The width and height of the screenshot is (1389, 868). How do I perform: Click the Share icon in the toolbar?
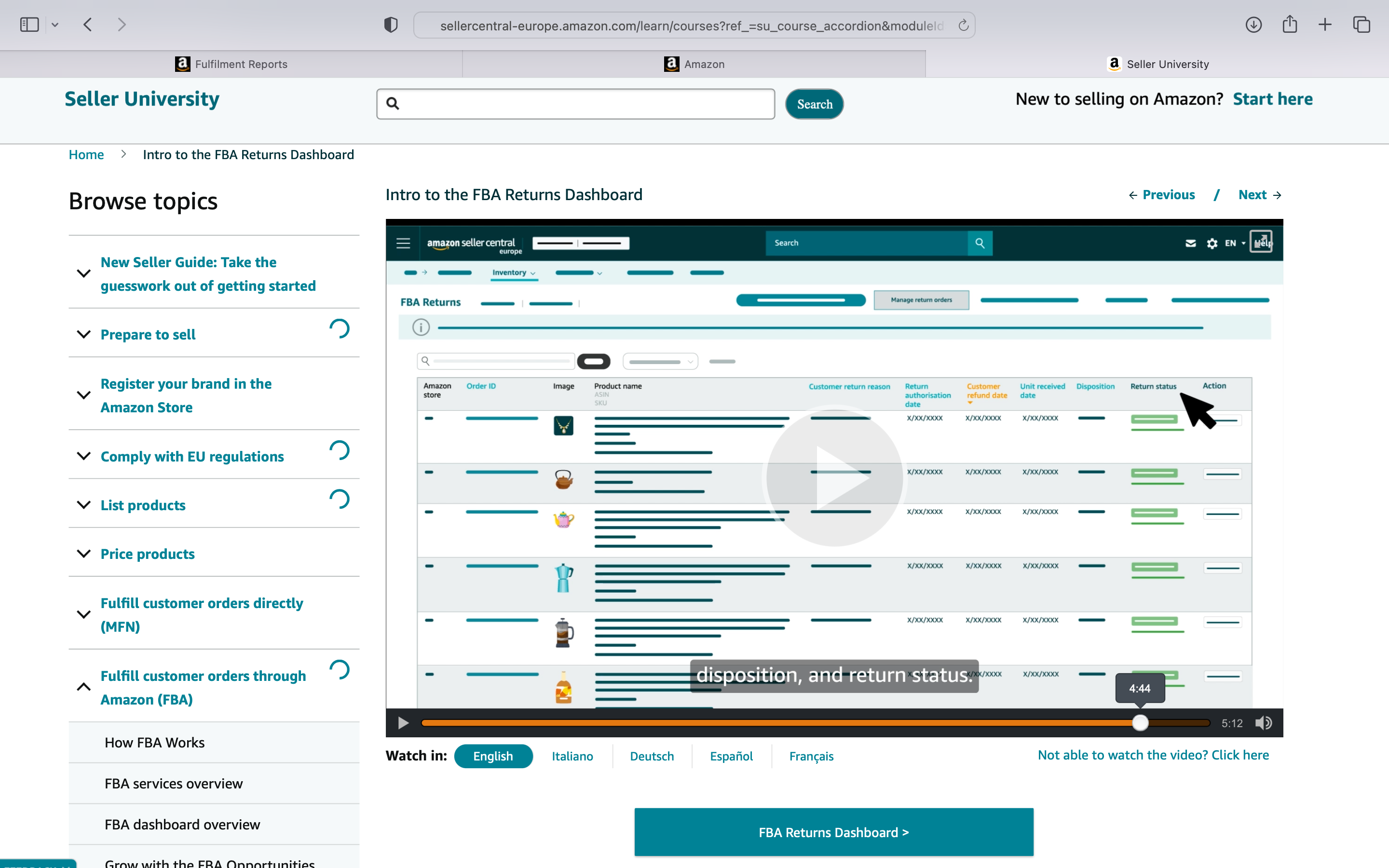(1290, 24)
